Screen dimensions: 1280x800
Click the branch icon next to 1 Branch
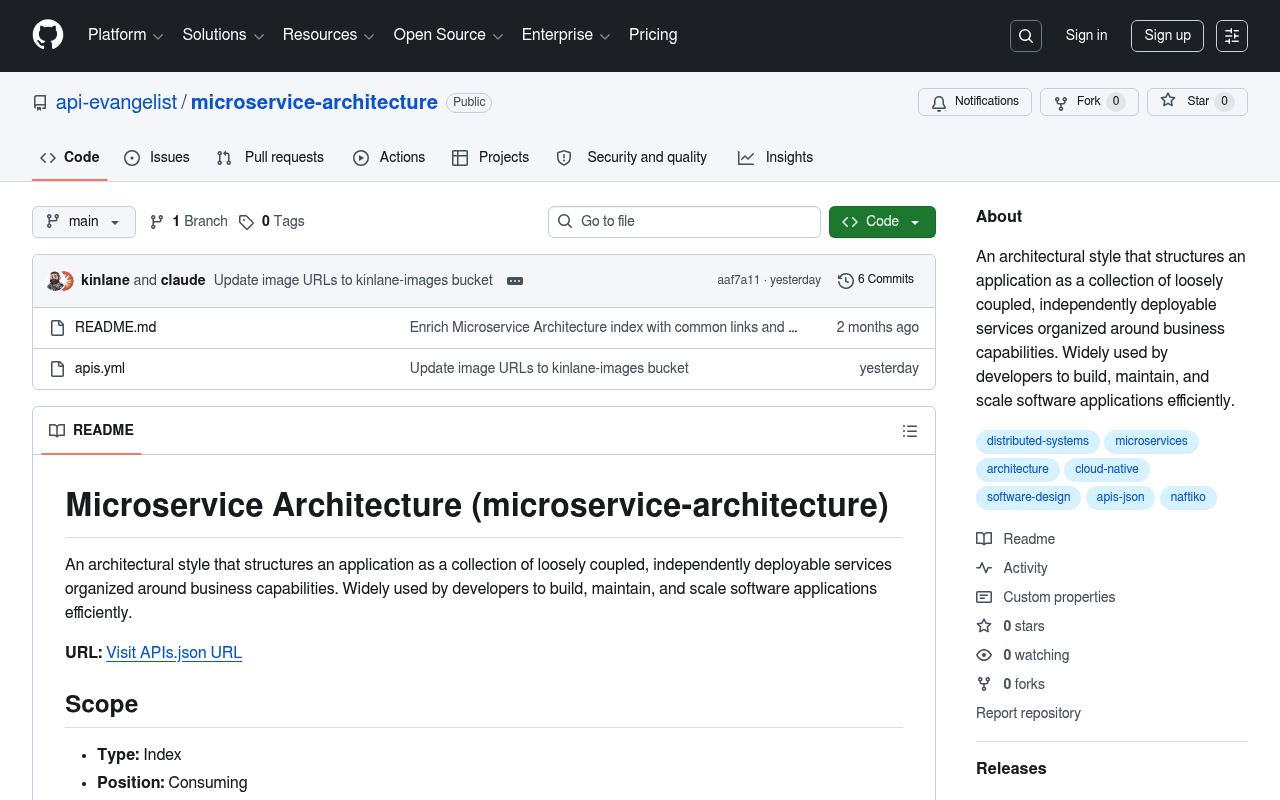coord(157,222)
